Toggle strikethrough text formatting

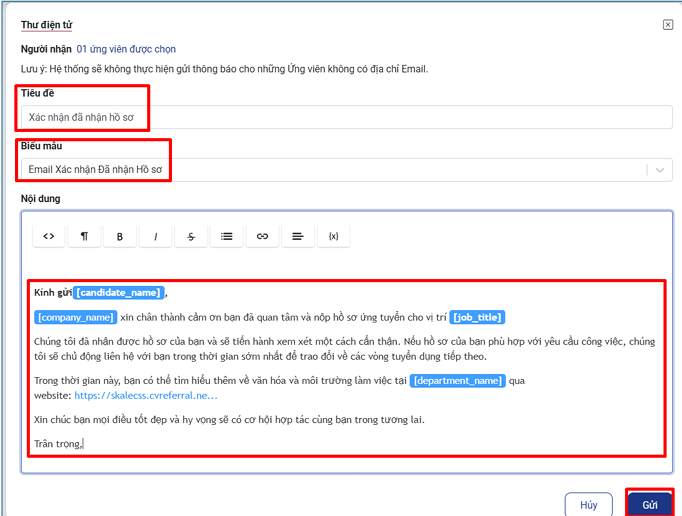[191, 236]
